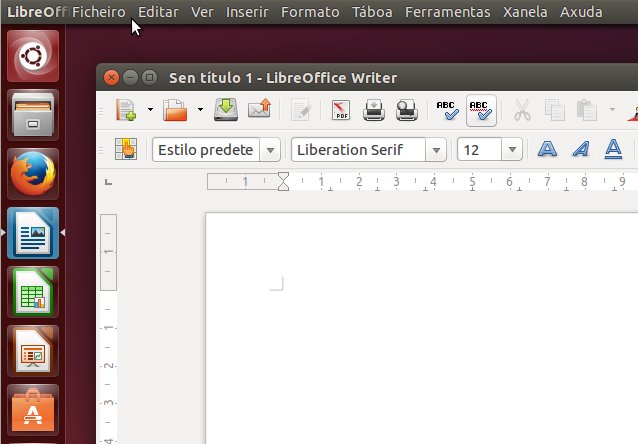638x444 pixels.
Task: Open the Táboa menu
Action: [x=372, y=12]
